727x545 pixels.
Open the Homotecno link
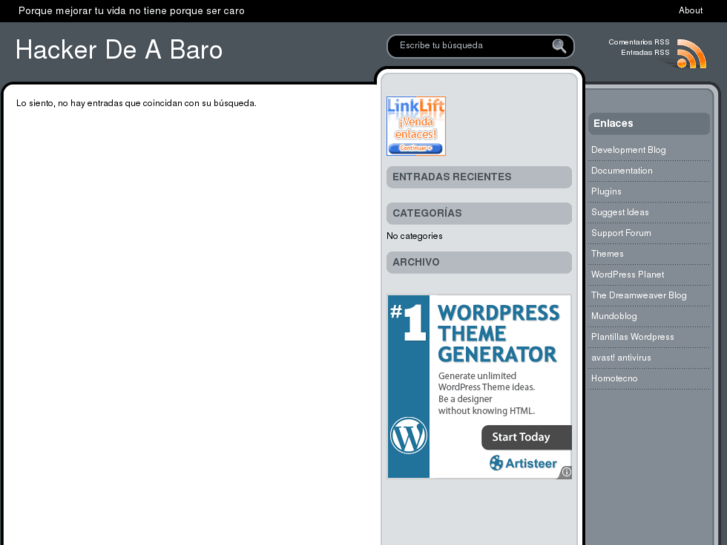point(614,378)
